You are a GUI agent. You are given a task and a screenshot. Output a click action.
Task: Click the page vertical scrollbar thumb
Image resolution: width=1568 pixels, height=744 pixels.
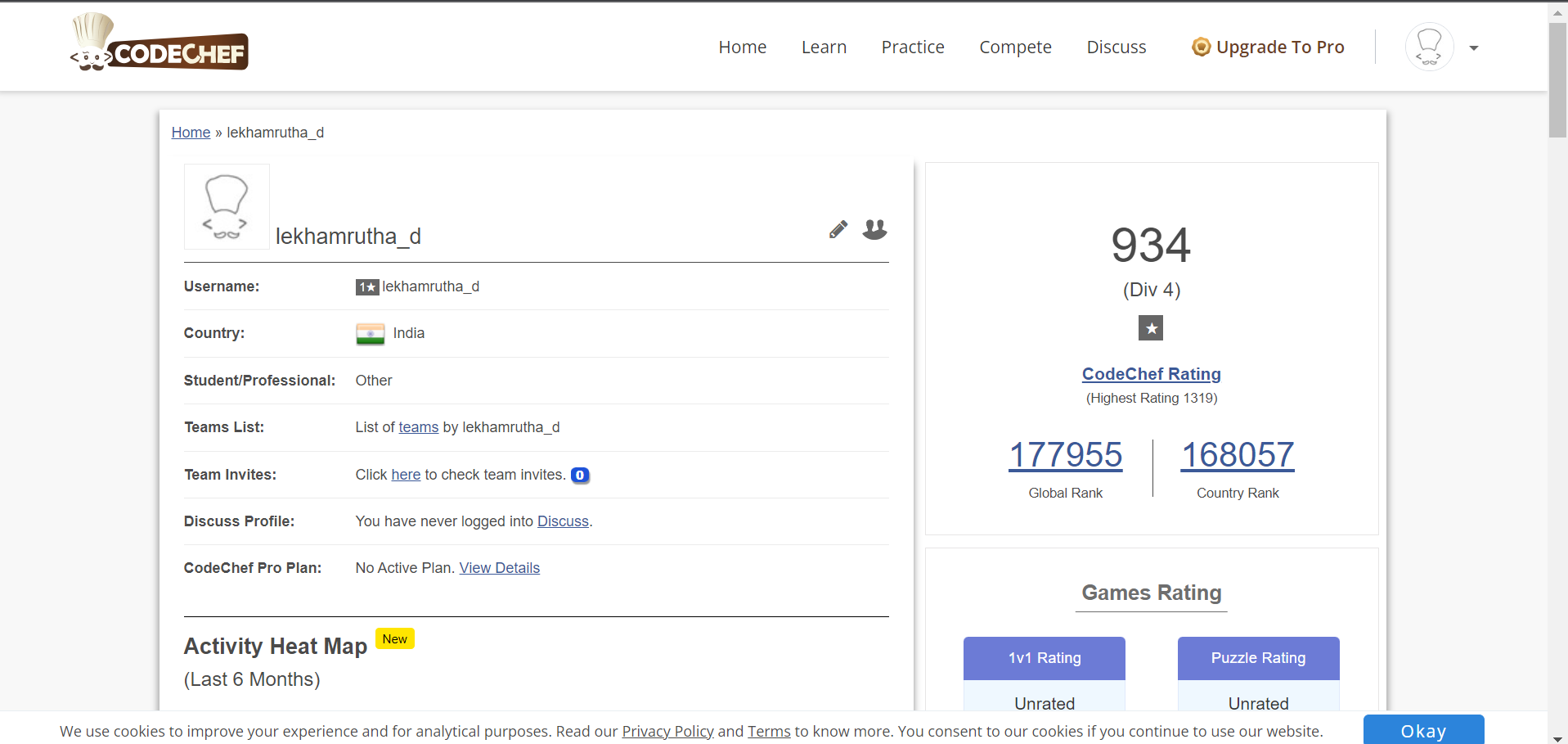pyautogui.click(x=1557, y=80)
